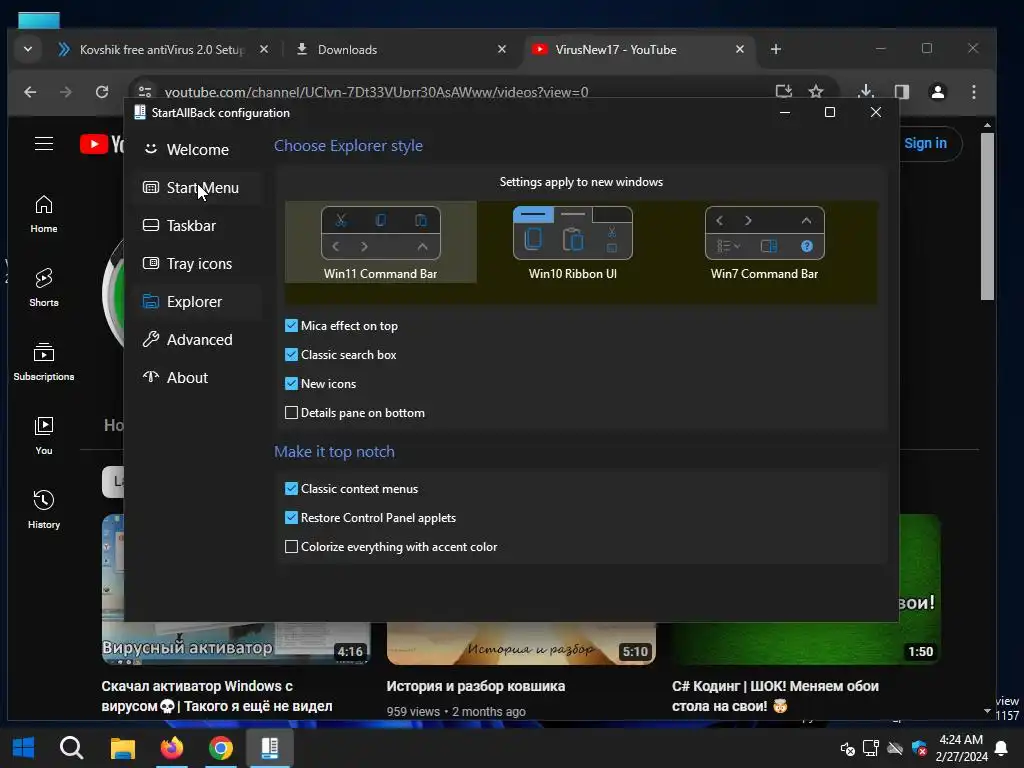Open the notifications bell in system tray

point(1001,748)
